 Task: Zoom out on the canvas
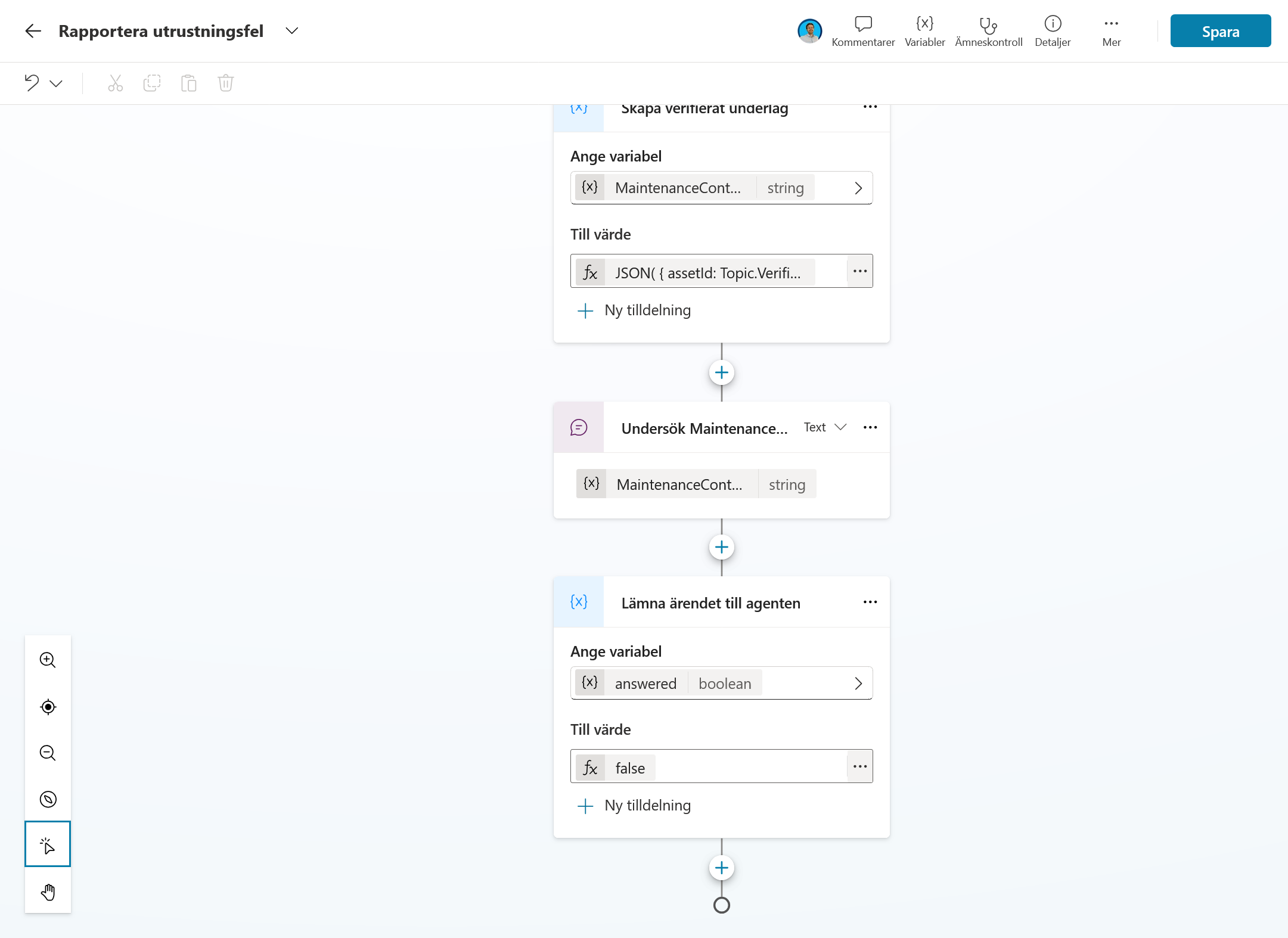48,753
